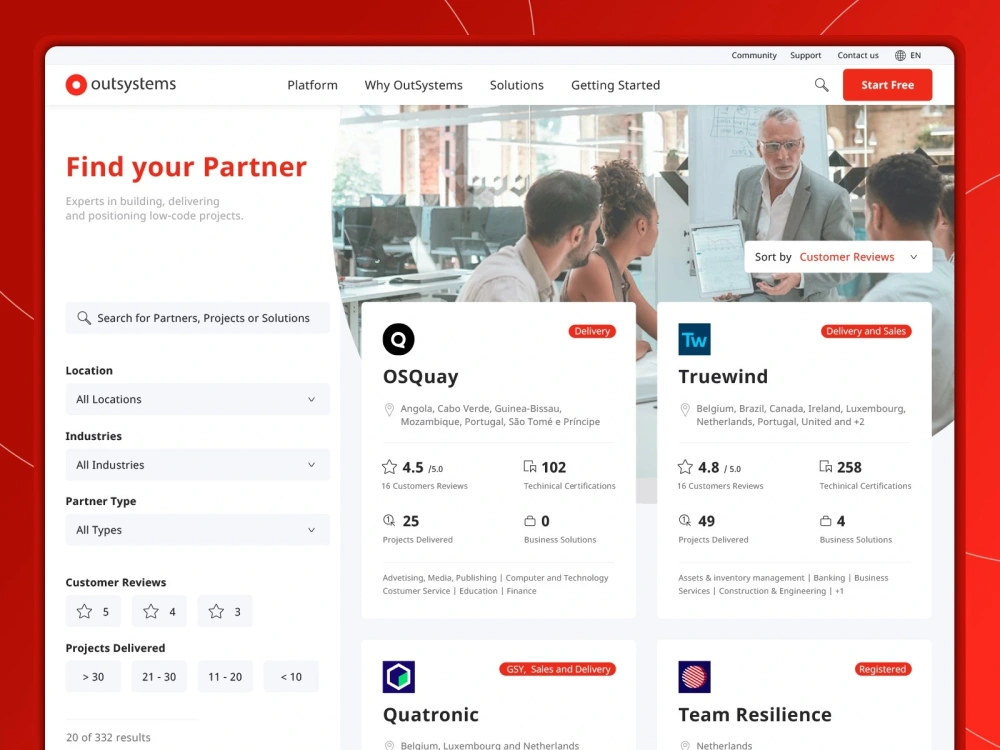Click the OSQuay Delivery badge
This screenshot has width=1000, height=750.
click(x=592, y=331)
